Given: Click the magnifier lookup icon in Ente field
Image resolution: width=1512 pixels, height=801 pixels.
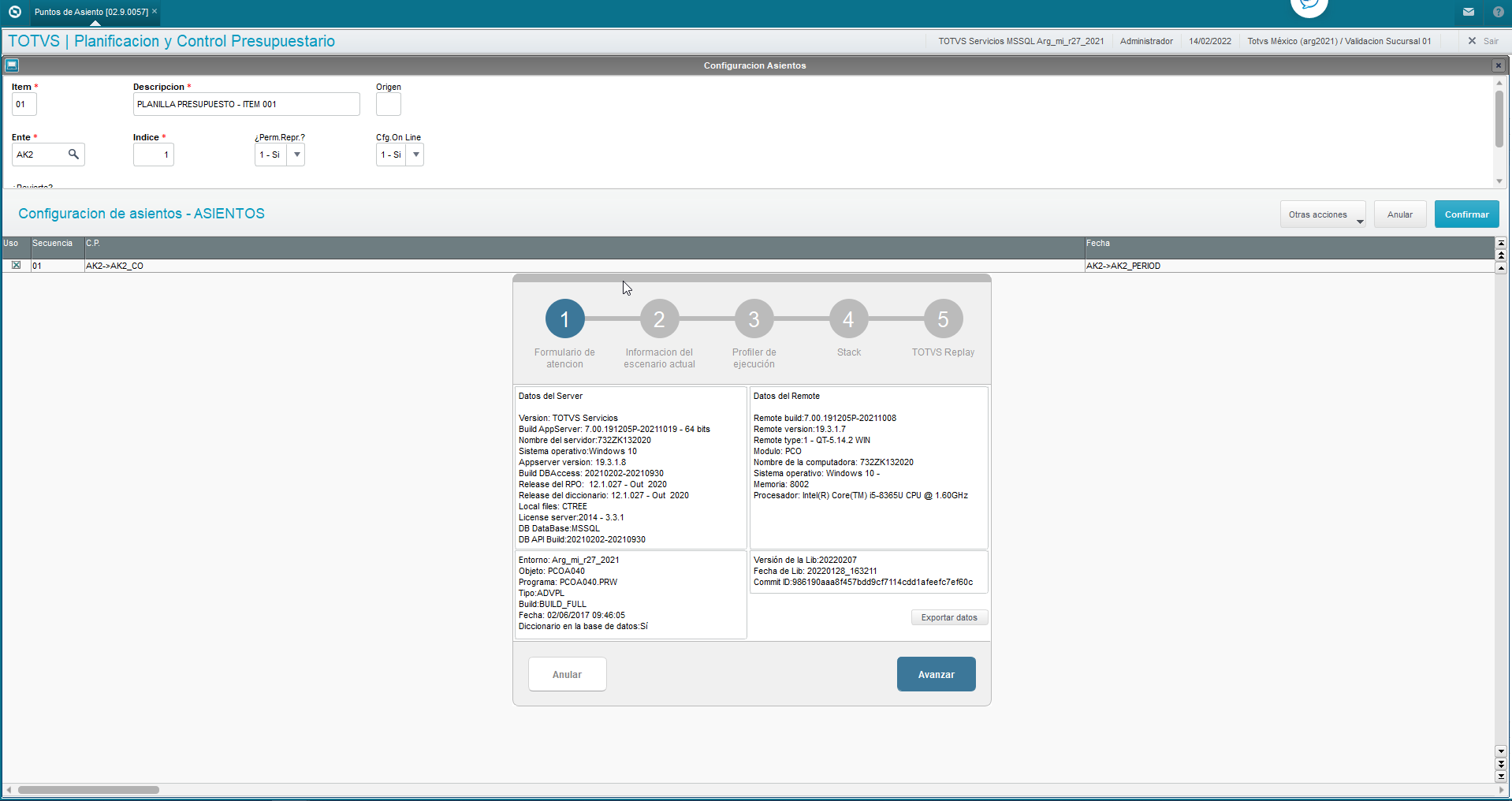Looking at the screenshot, I should pos(73,155).
